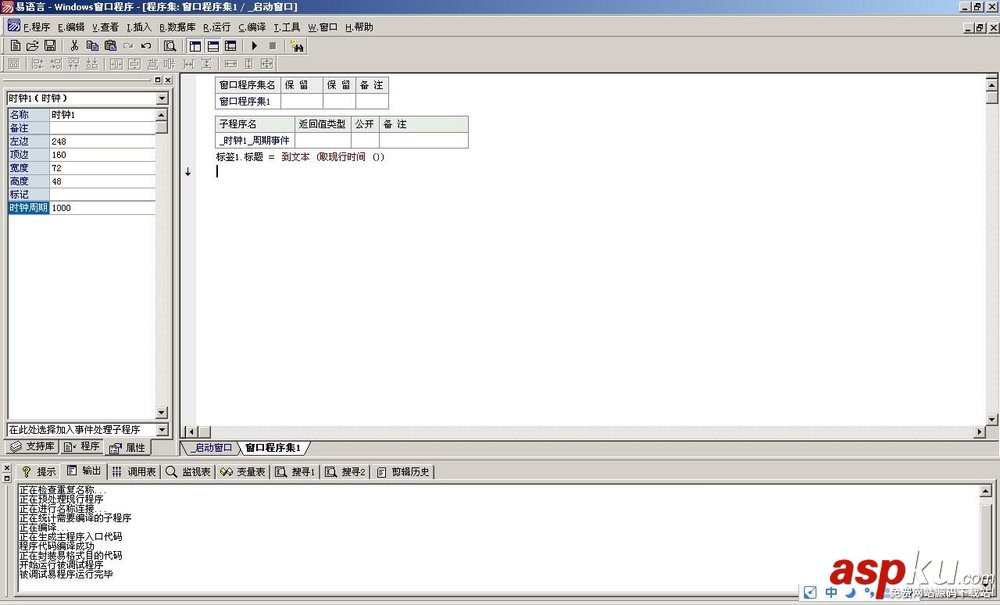This screenshot has height=605, width=1000.
Task: Open the Find icon with magnifier
Action: 170,46
